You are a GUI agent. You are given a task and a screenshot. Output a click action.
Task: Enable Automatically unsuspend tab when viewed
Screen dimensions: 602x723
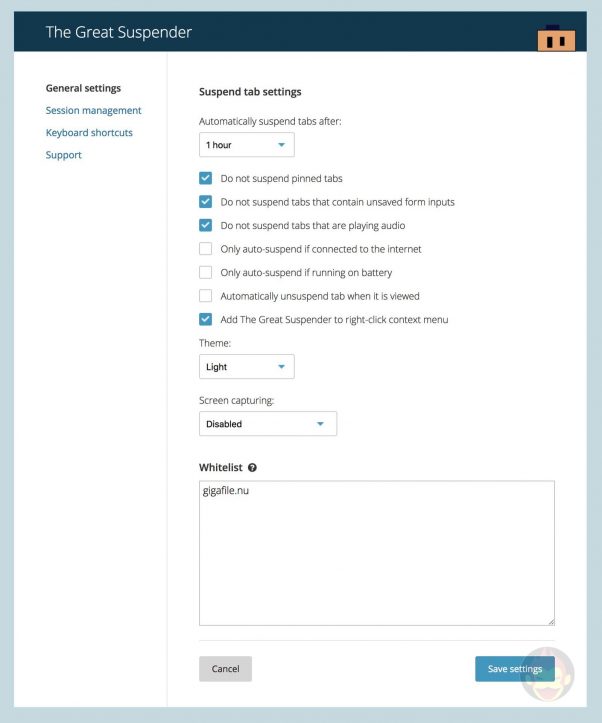click(x=206, y=296)
